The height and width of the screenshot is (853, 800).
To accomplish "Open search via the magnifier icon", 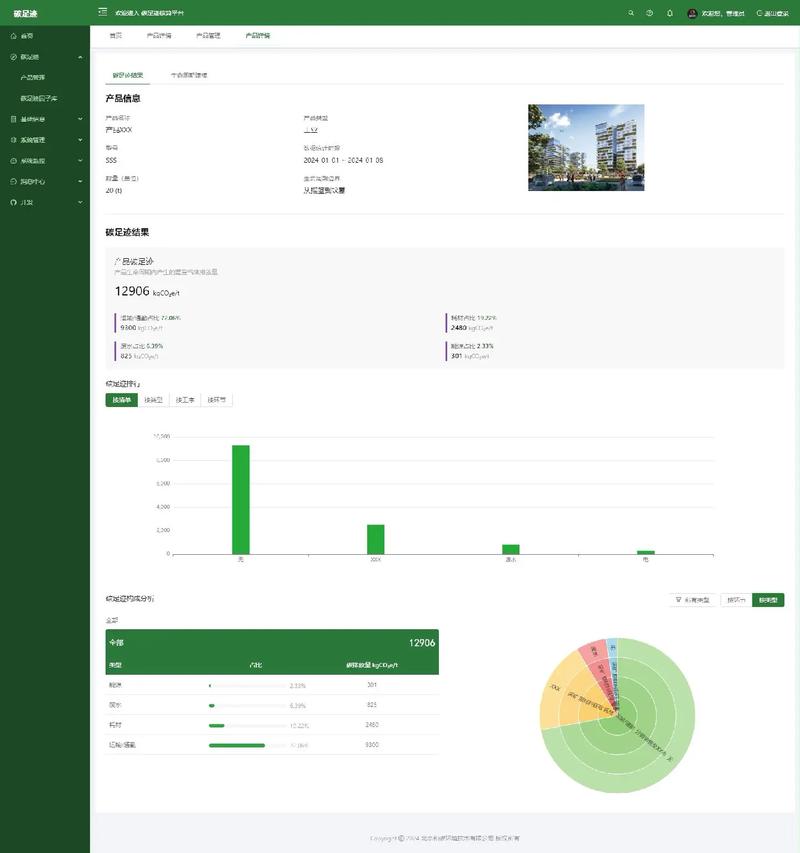I will (631, 13).
